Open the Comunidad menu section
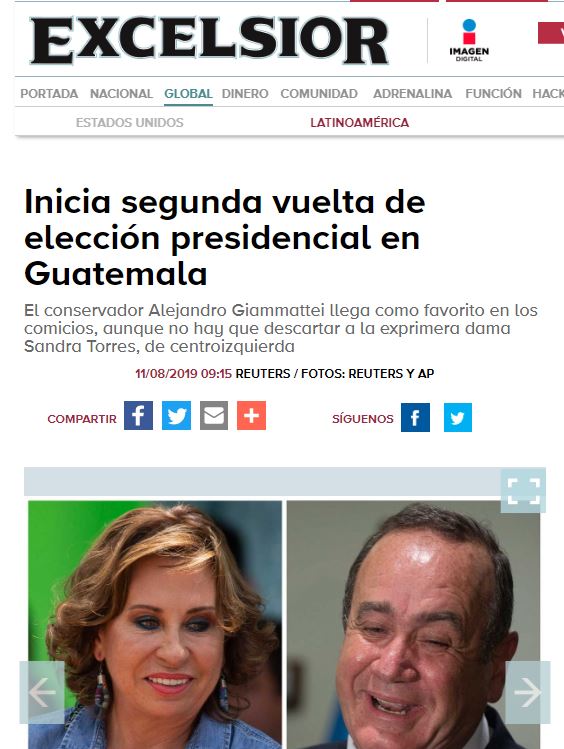Image resolution: width=564 pixels, height=749 pixels. pos(319,94)
